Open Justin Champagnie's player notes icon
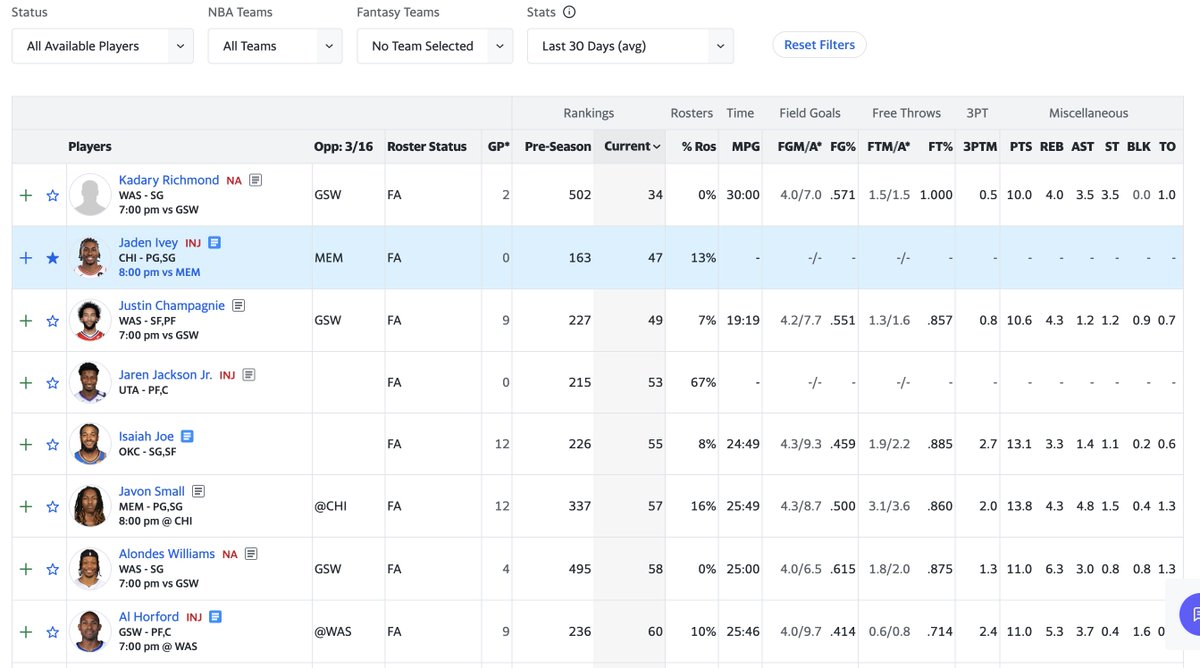Image resolution: width=1200 pixels, height=668 pixels. point(238,306)
